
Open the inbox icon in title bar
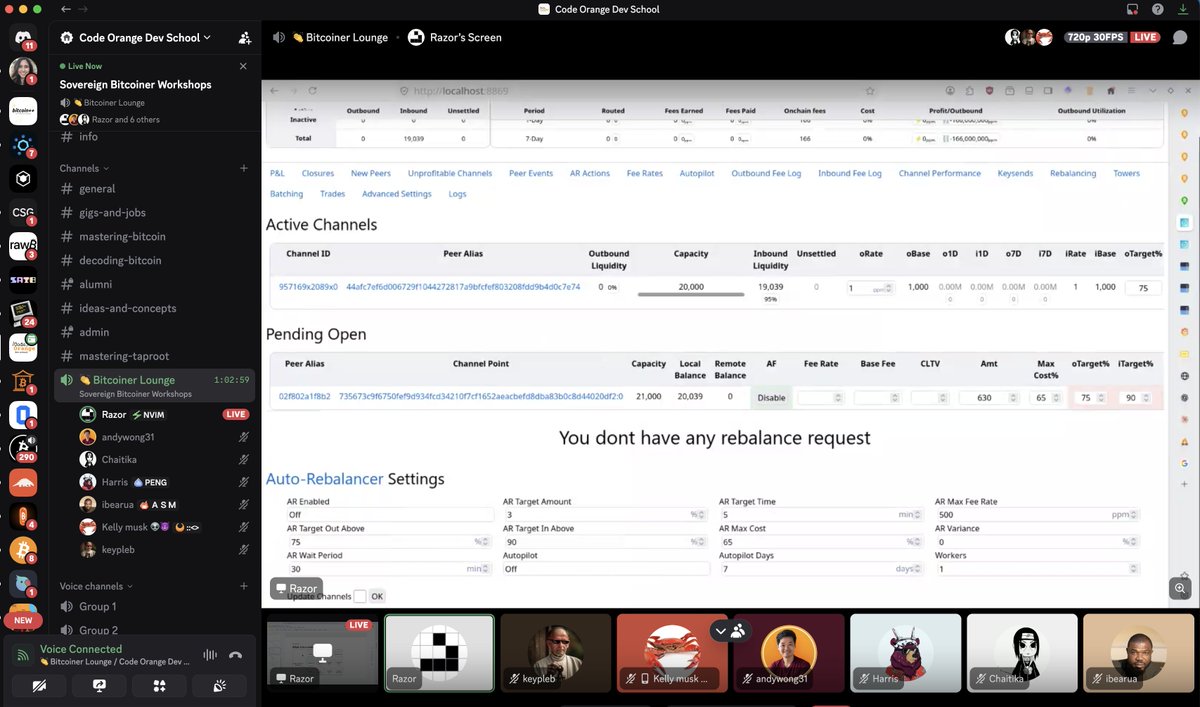pyautogui.click(x=1132, y=9)
